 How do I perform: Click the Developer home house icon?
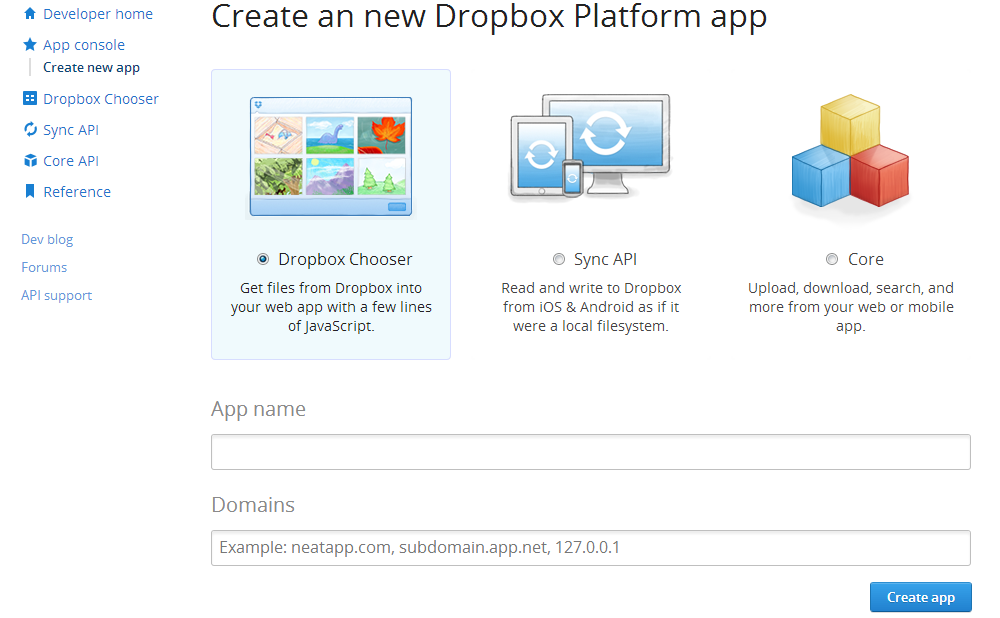click(x=29, y=13)
